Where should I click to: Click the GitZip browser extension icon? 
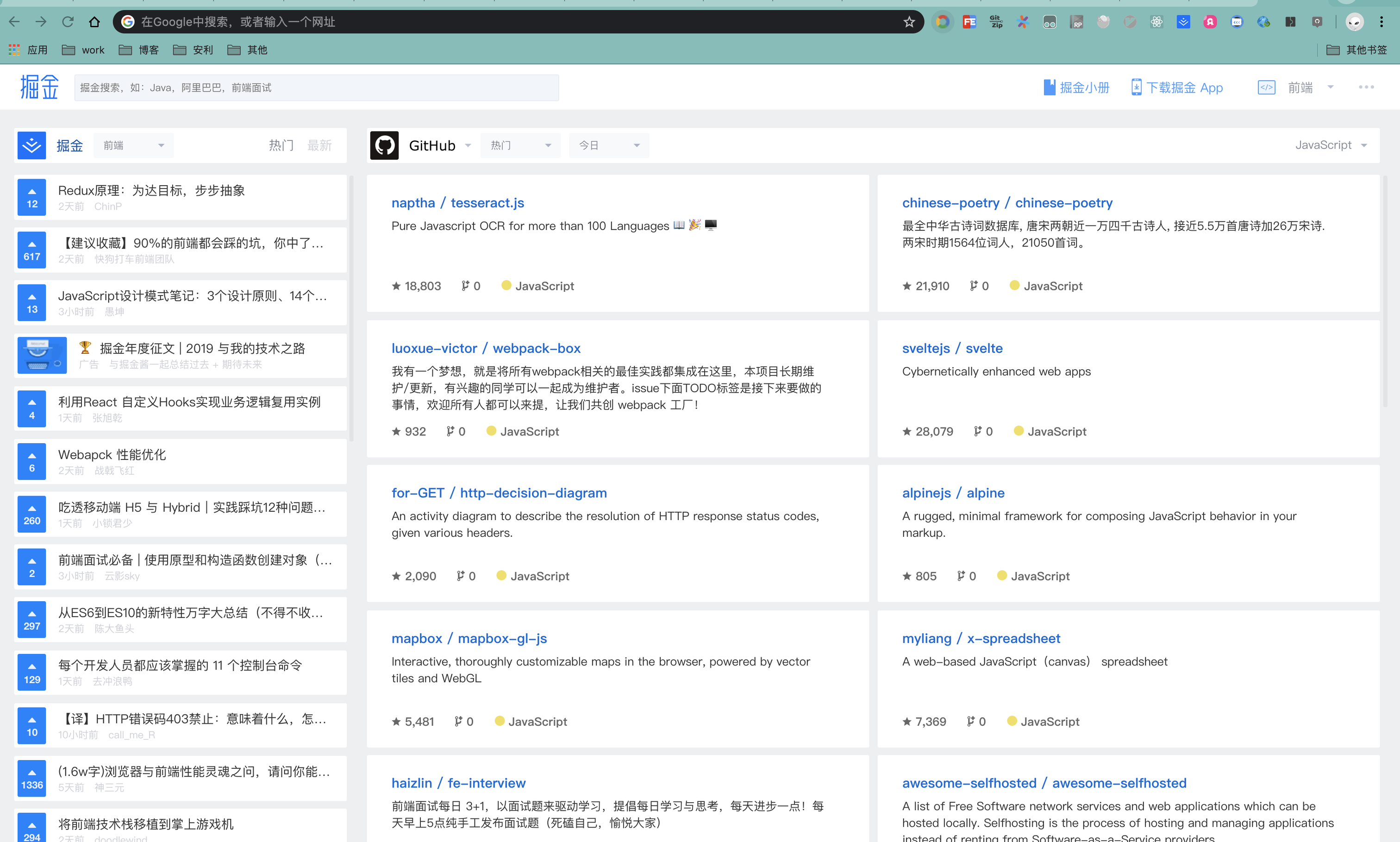pyautogui.click(x=996, y=22)
